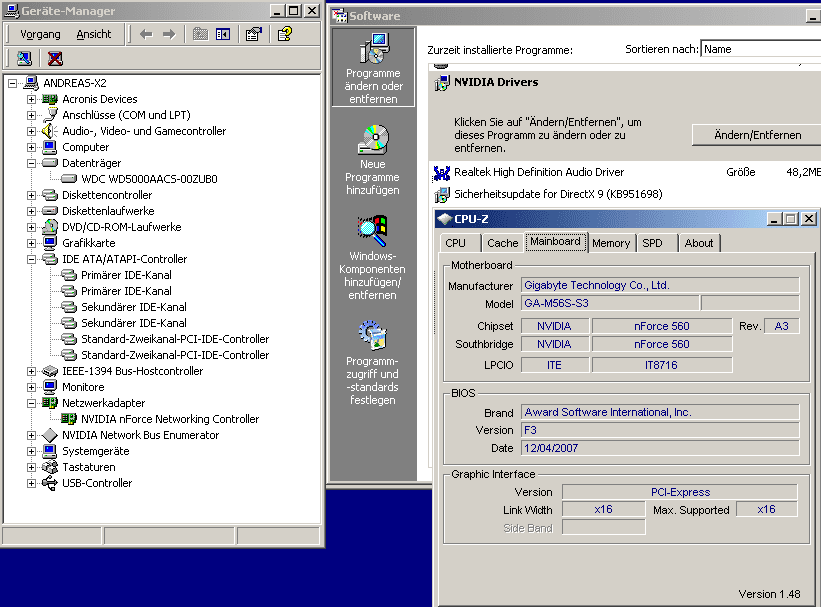Select the first Standard-Zweikanal-PCI-IDE-Controller entry
This screenshot has width=821, height=607.
175,339
